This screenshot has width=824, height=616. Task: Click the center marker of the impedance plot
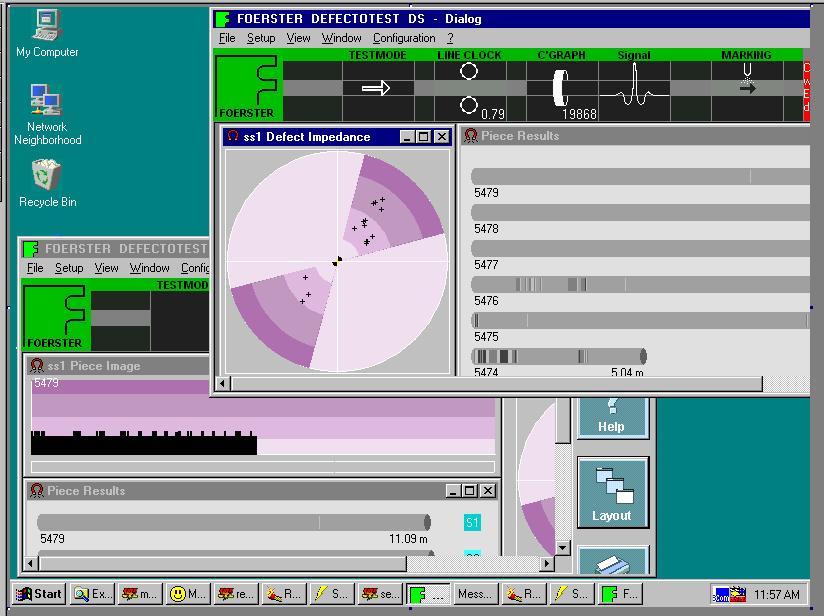[x=337, y=261]
